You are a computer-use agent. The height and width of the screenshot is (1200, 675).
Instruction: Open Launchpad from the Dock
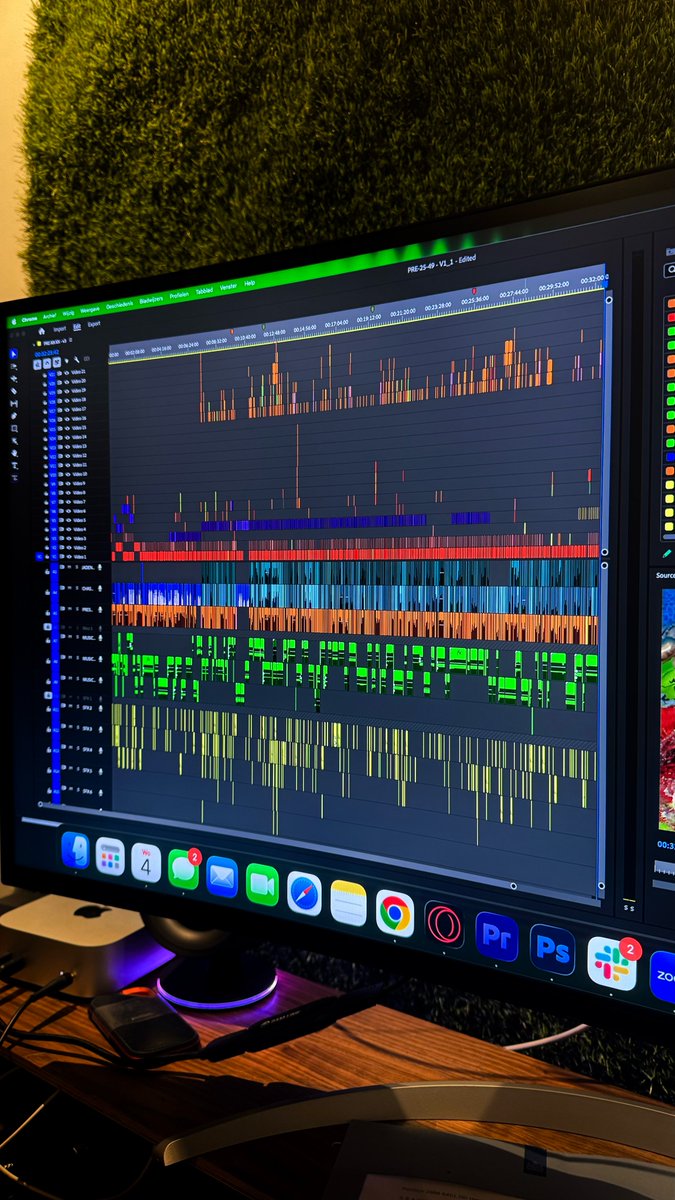point(110,856)
